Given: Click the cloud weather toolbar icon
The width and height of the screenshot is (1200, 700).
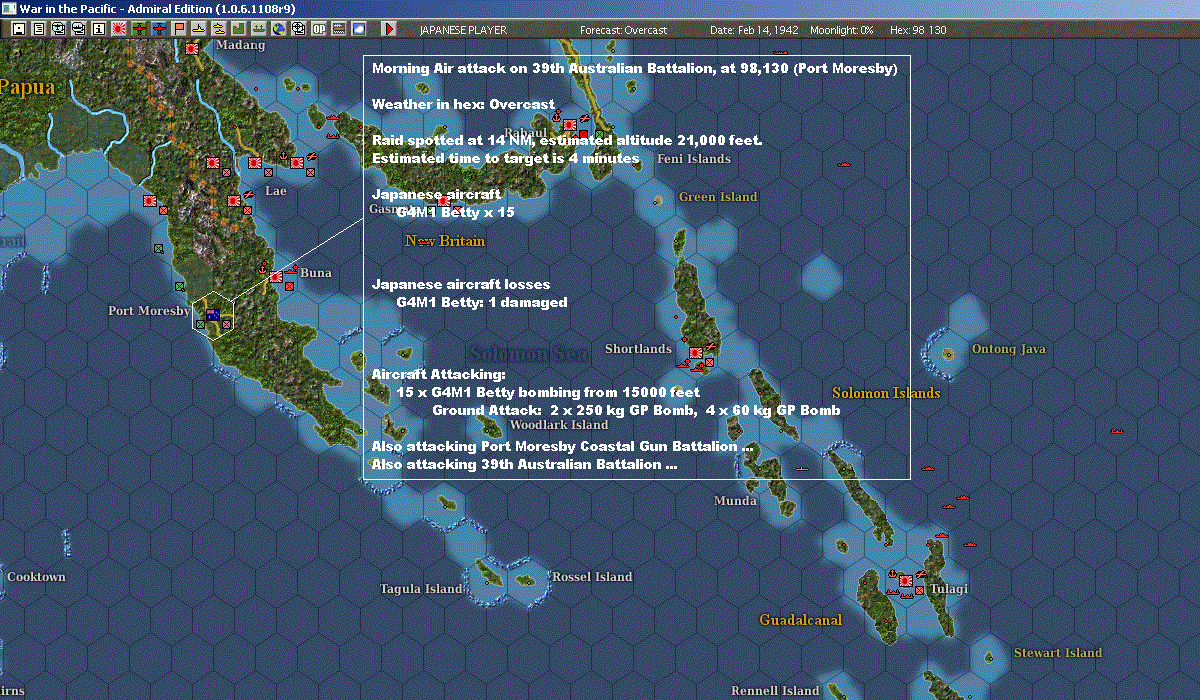Looking at the screenshot, I should point(358,29).
